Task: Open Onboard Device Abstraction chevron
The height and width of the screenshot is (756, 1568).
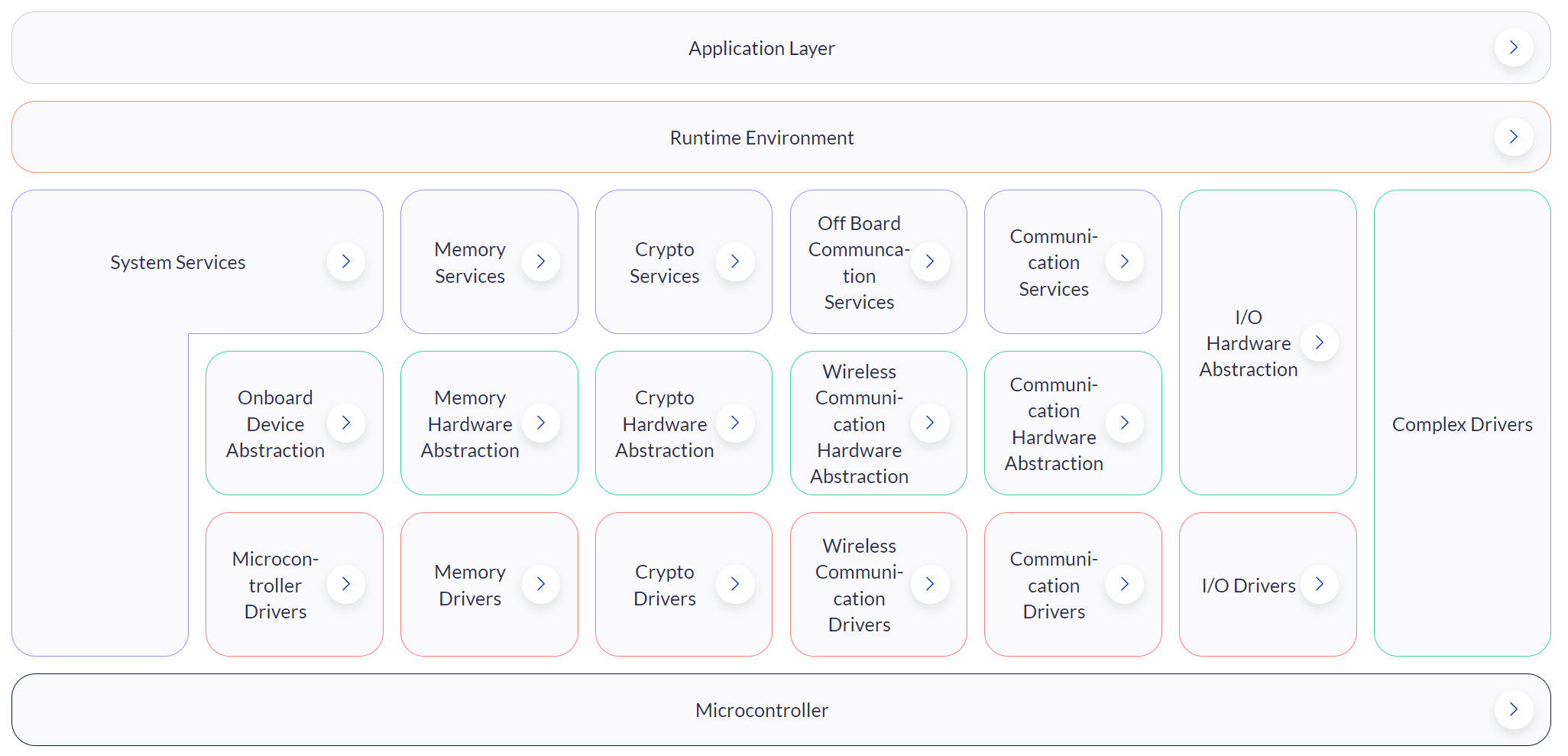Action: coord(346,423)
